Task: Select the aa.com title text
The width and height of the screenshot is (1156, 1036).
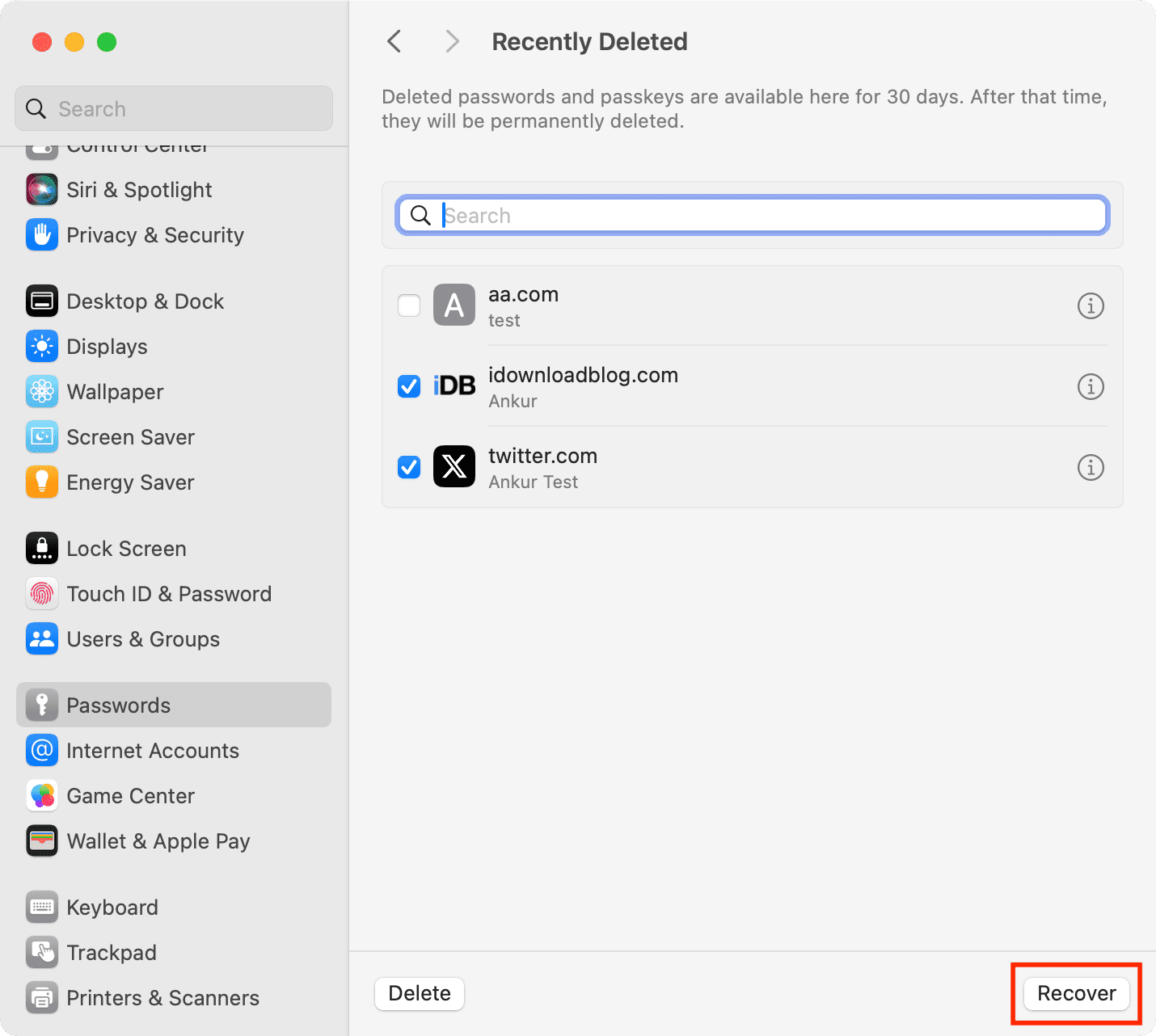Action: tap(524, 294)
